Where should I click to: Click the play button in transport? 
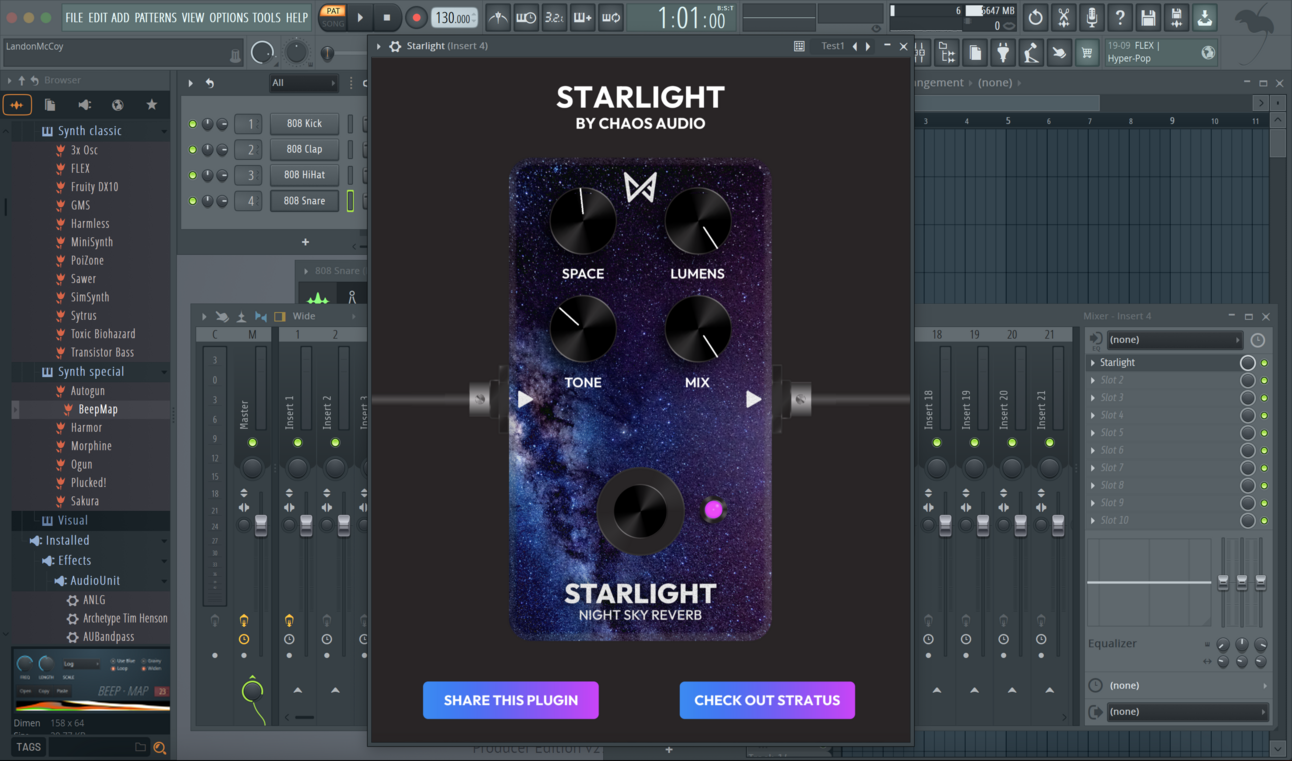pyautogui.click(x=360, y=18)
